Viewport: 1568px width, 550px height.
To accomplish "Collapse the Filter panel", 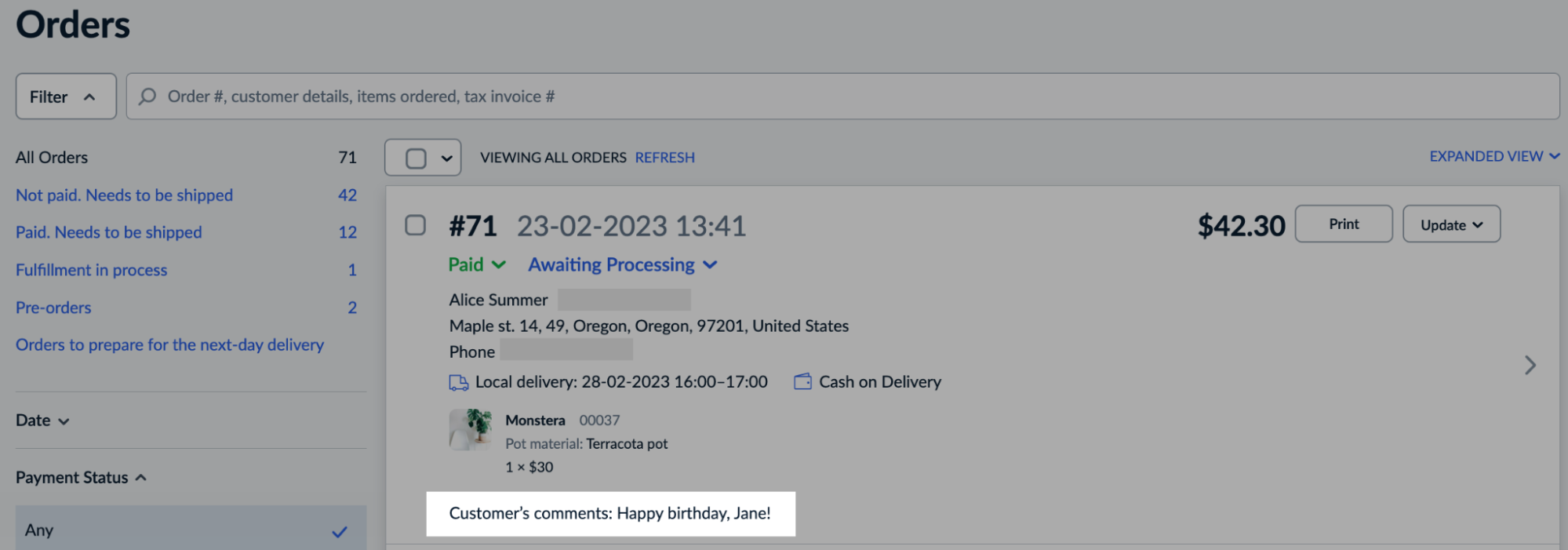I will [x=65, y=96].
